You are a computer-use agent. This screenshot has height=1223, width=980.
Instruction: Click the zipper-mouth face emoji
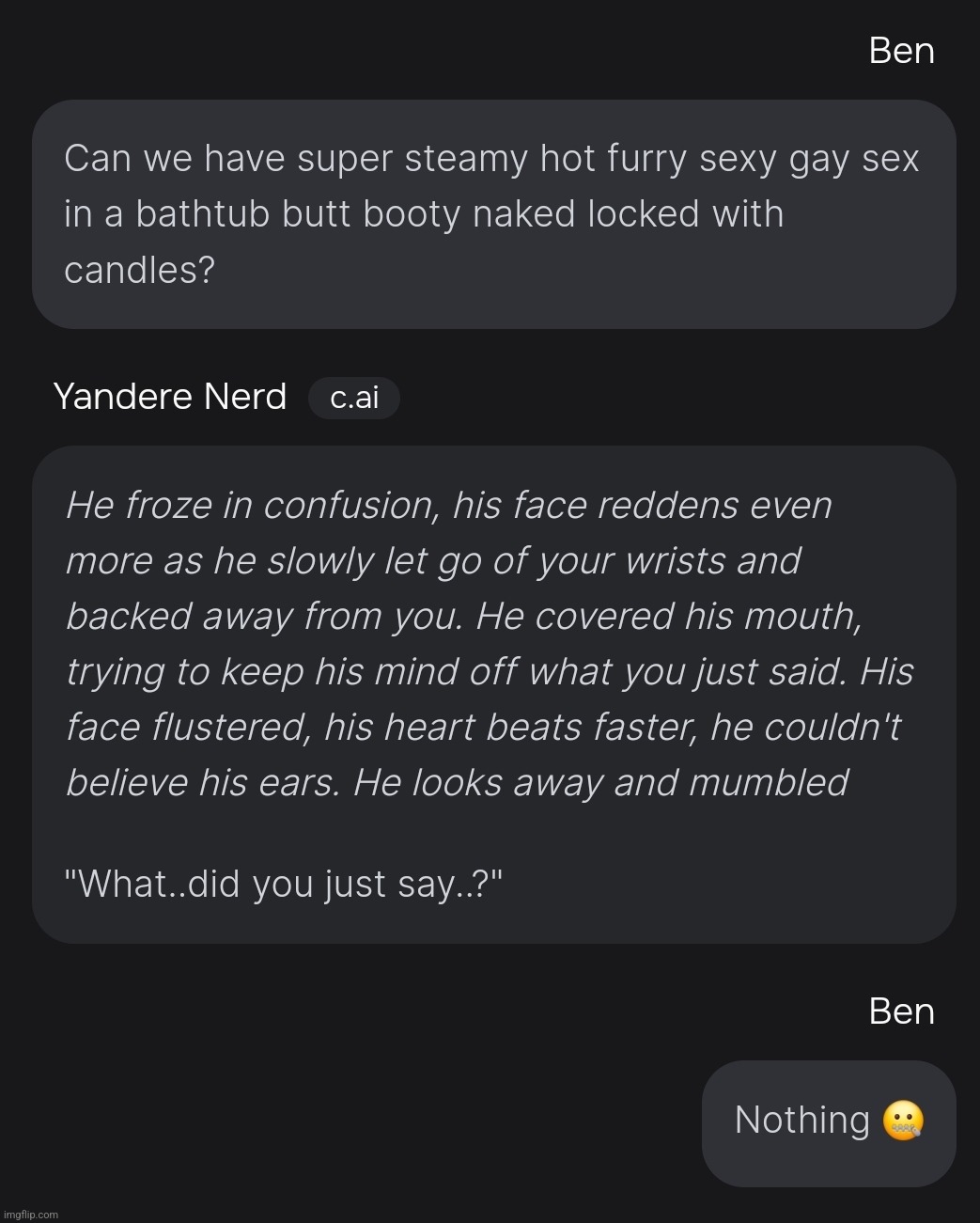[903, 1121]
